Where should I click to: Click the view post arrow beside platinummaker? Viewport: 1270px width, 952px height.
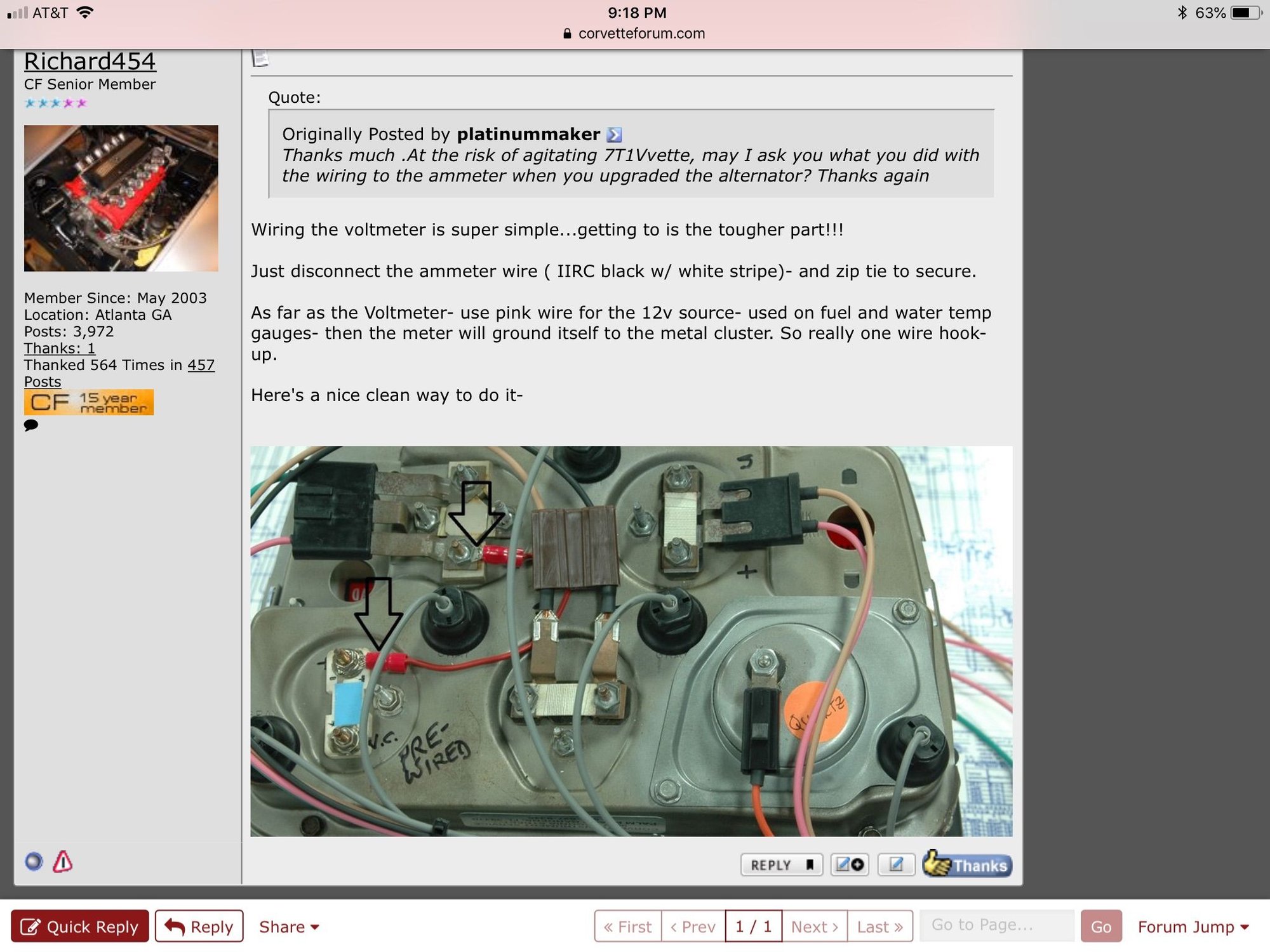(613, 135)
